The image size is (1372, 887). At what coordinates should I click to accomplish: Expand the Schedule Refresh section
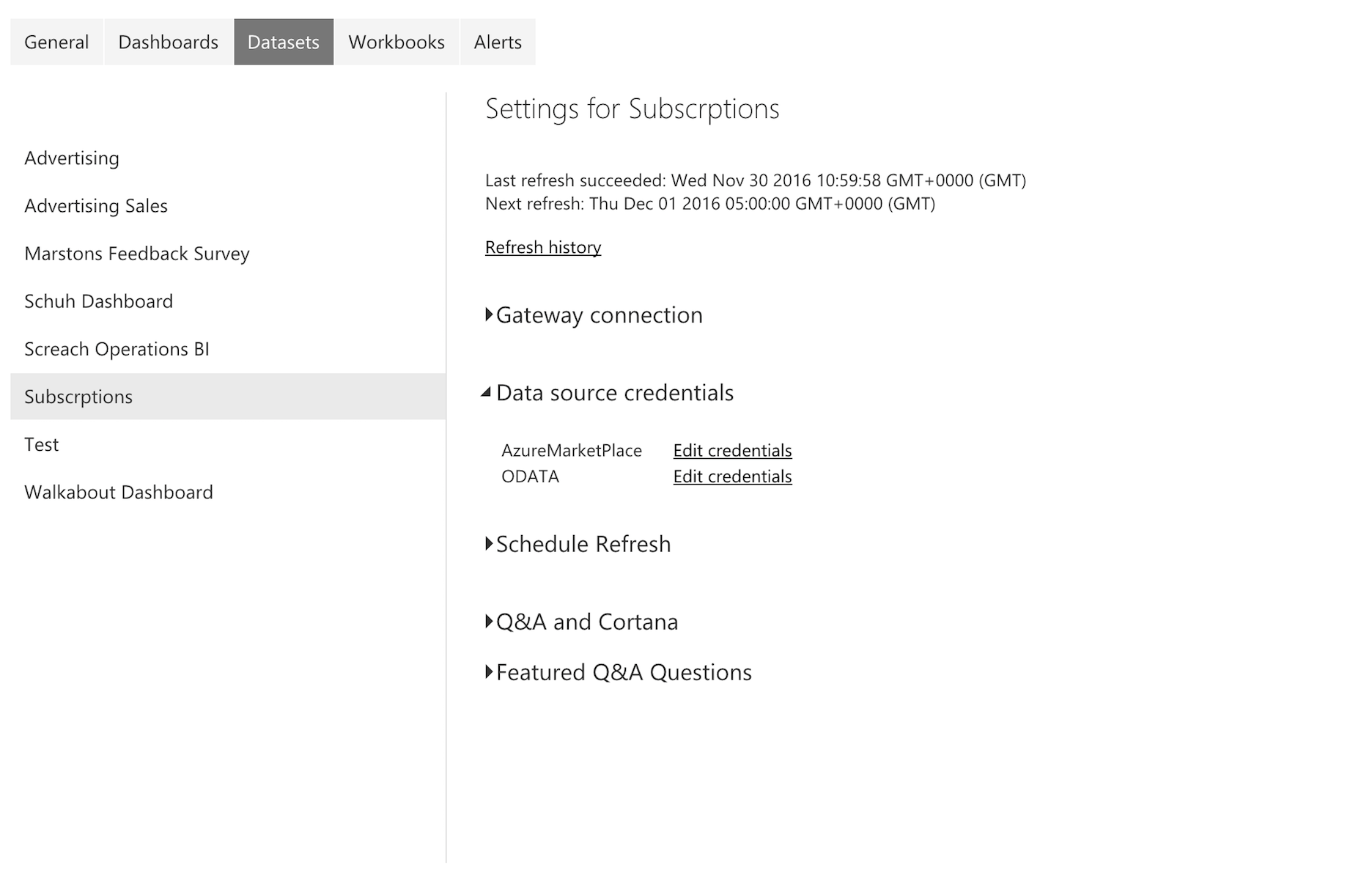578,544
